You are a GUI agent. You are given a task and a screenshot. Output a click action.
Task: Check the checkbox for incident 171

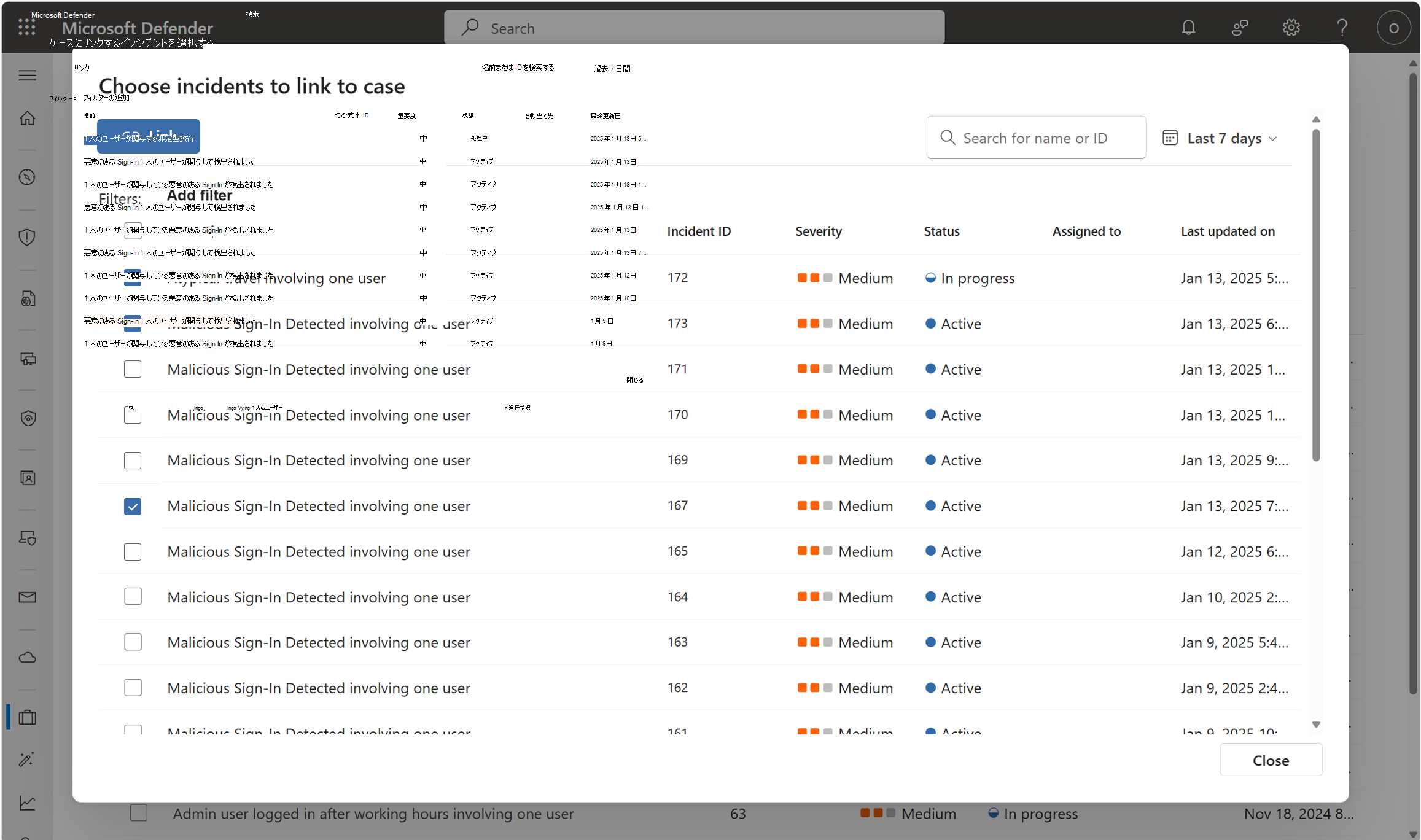(x=133, y=369)
